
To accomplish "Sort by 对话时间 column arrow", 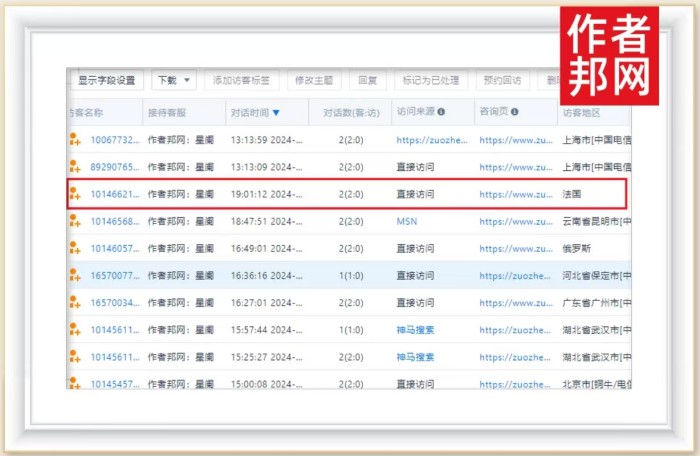I will coord(276,113).
